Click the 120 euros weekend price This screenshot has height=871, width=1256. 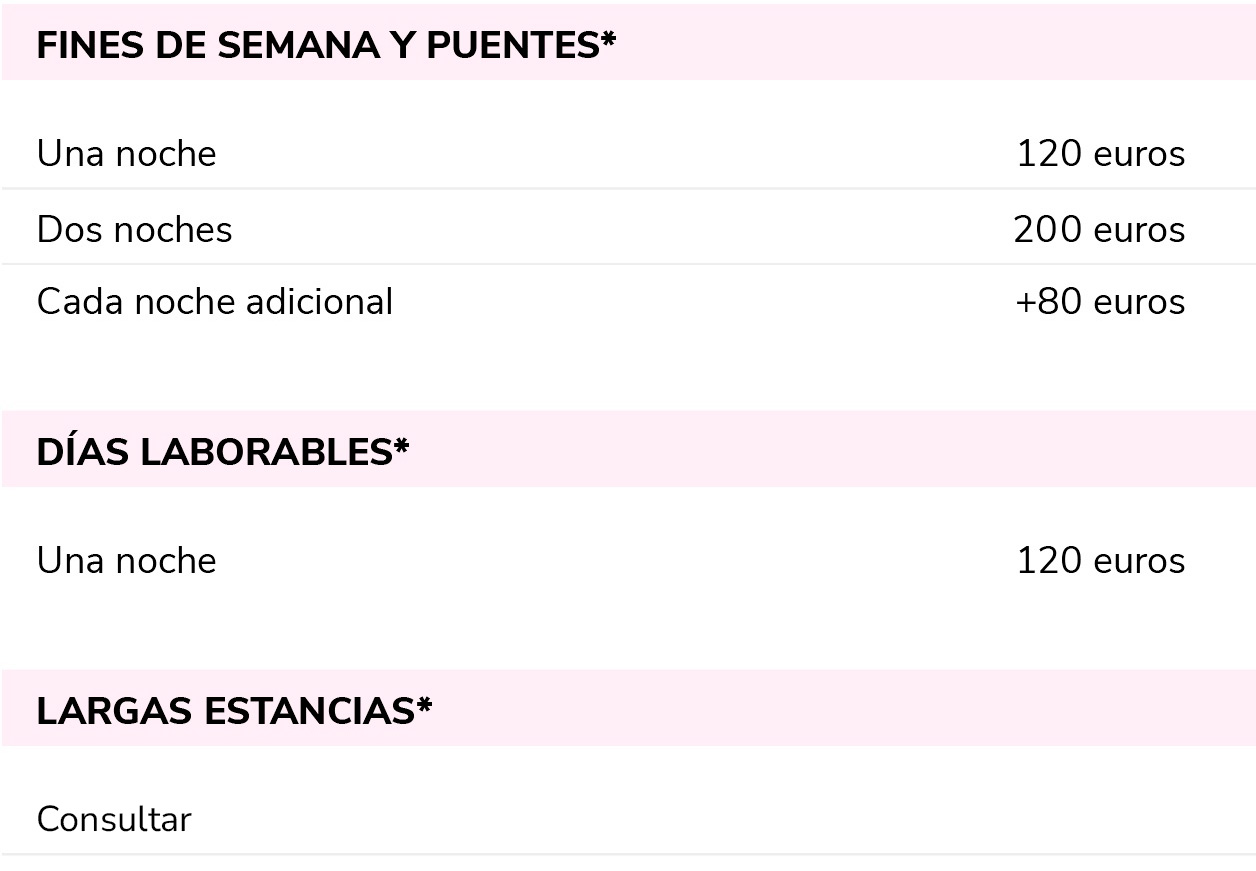[x=1100, y=154]
